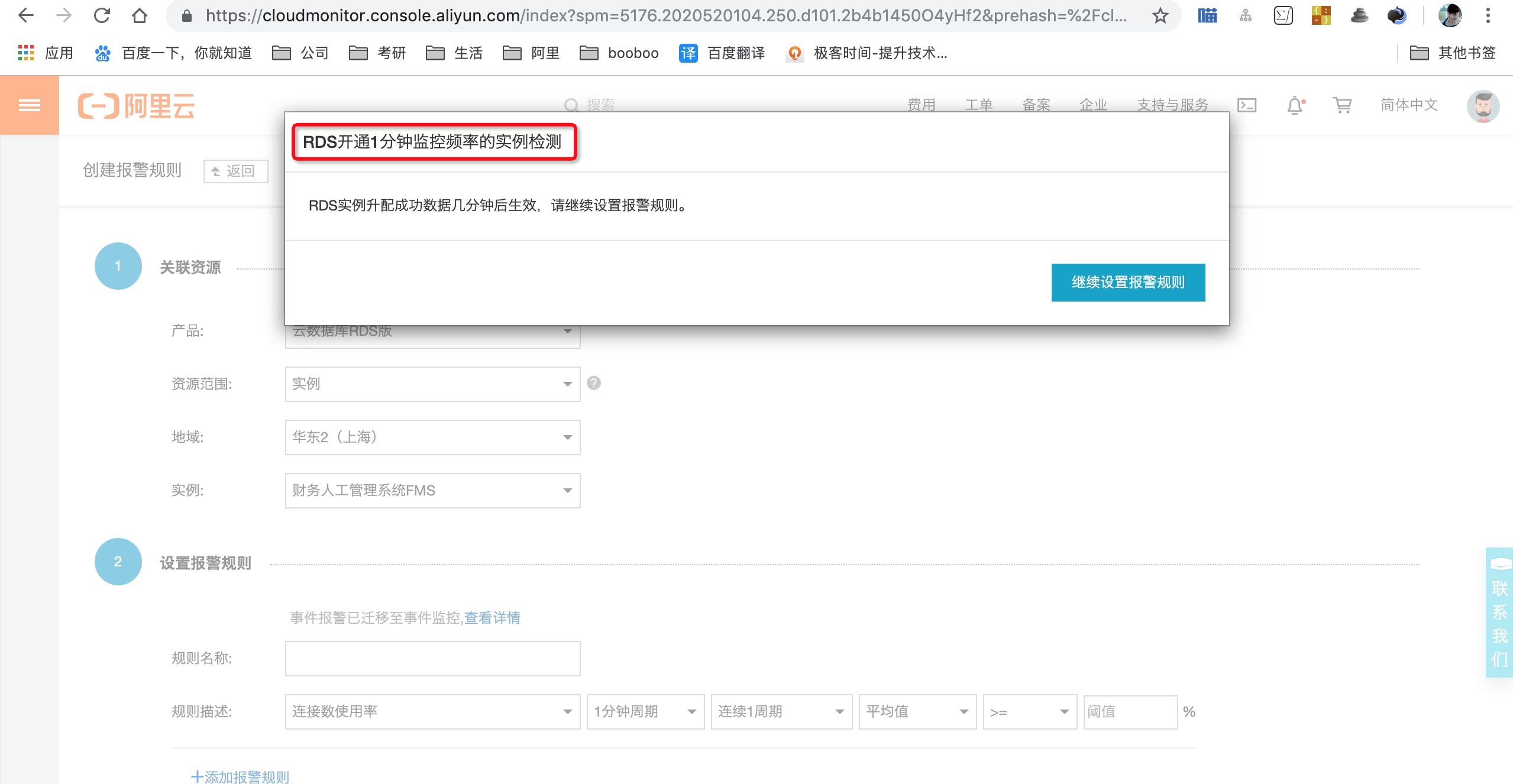Click the blue bars extension icon

tap(1207, 15)
